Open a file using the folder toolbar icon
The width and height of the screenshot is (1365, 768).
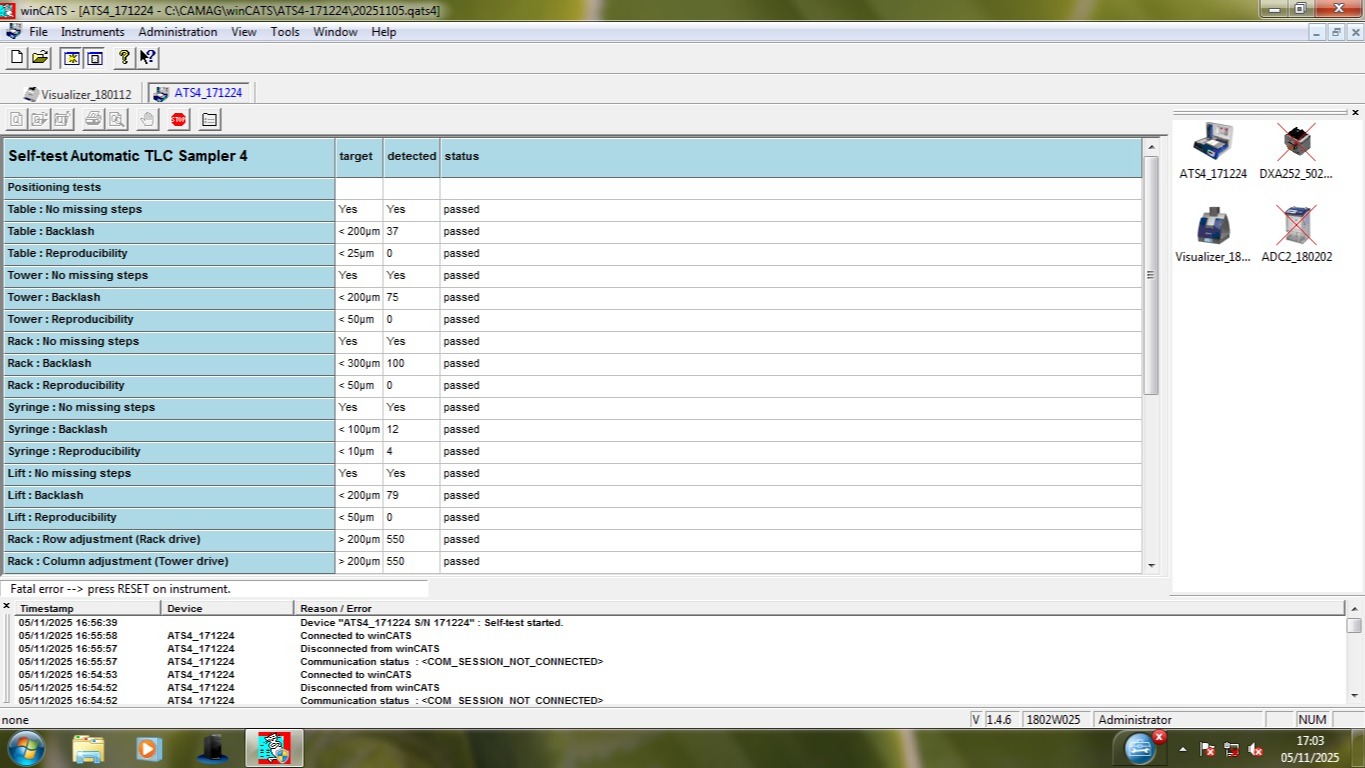point(38,58)
